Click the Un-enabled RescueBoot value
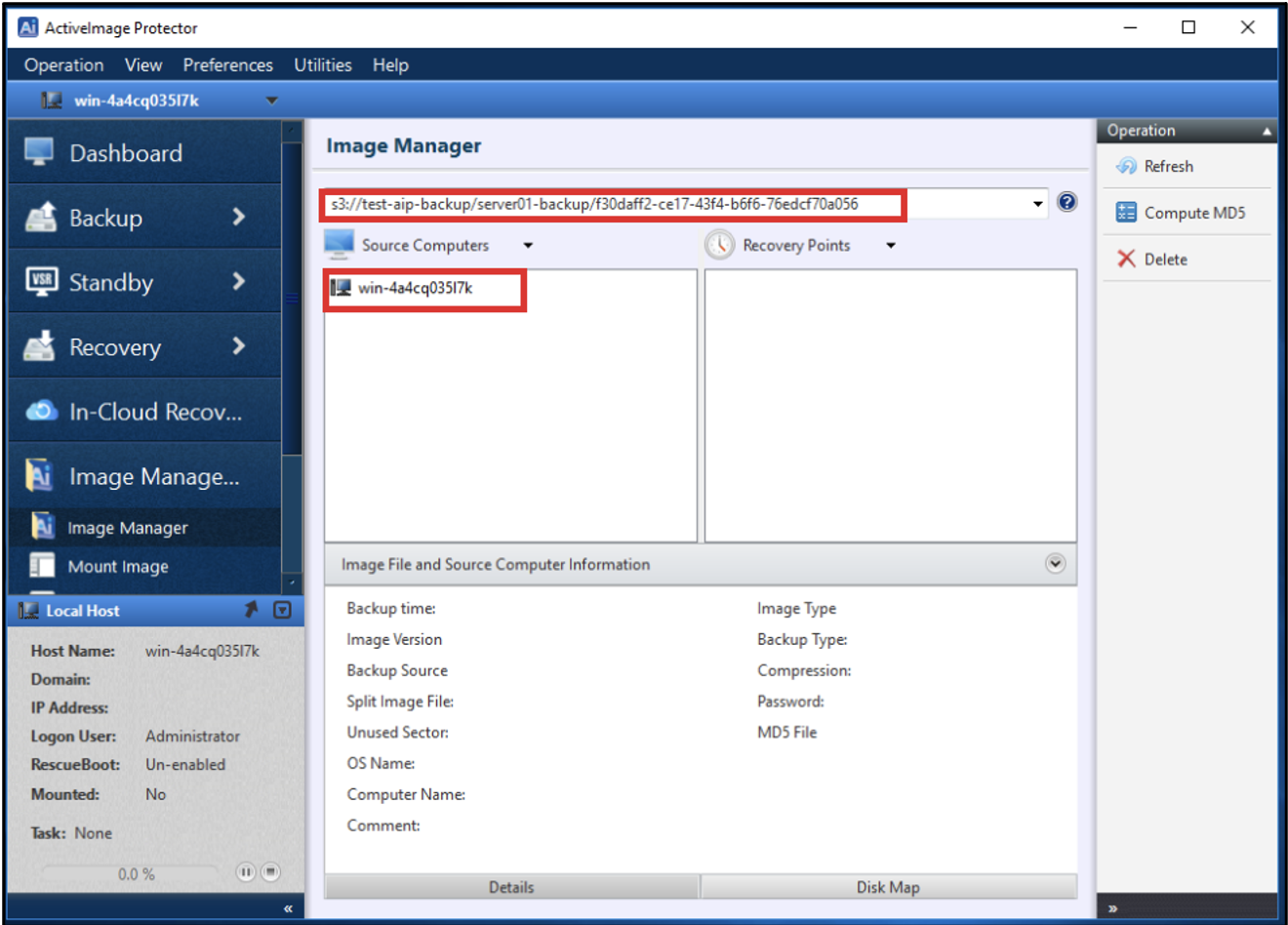The height and width of the screenshot is (925, 1288). pos(185,764)
